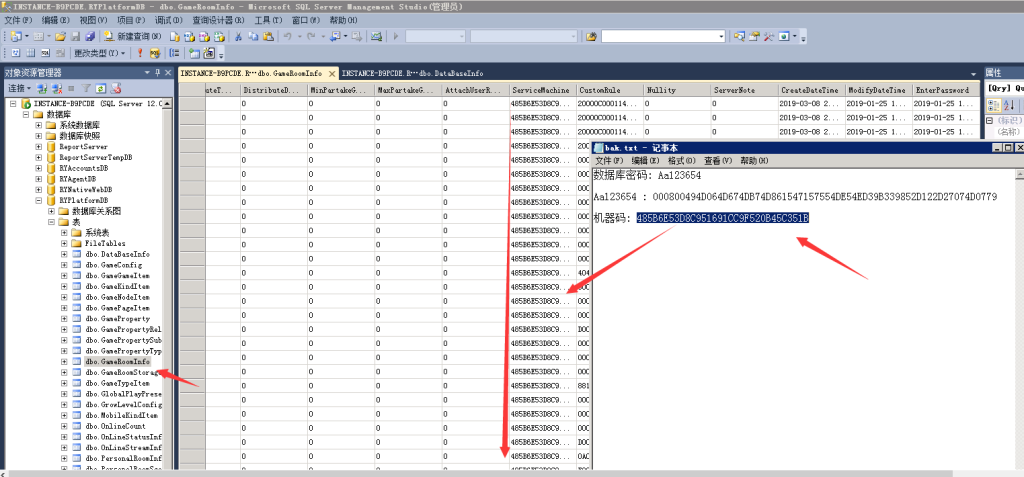Collapse the RYPlatformDB database node
The image size is (1024, 477).
click(x=39, y=200)
